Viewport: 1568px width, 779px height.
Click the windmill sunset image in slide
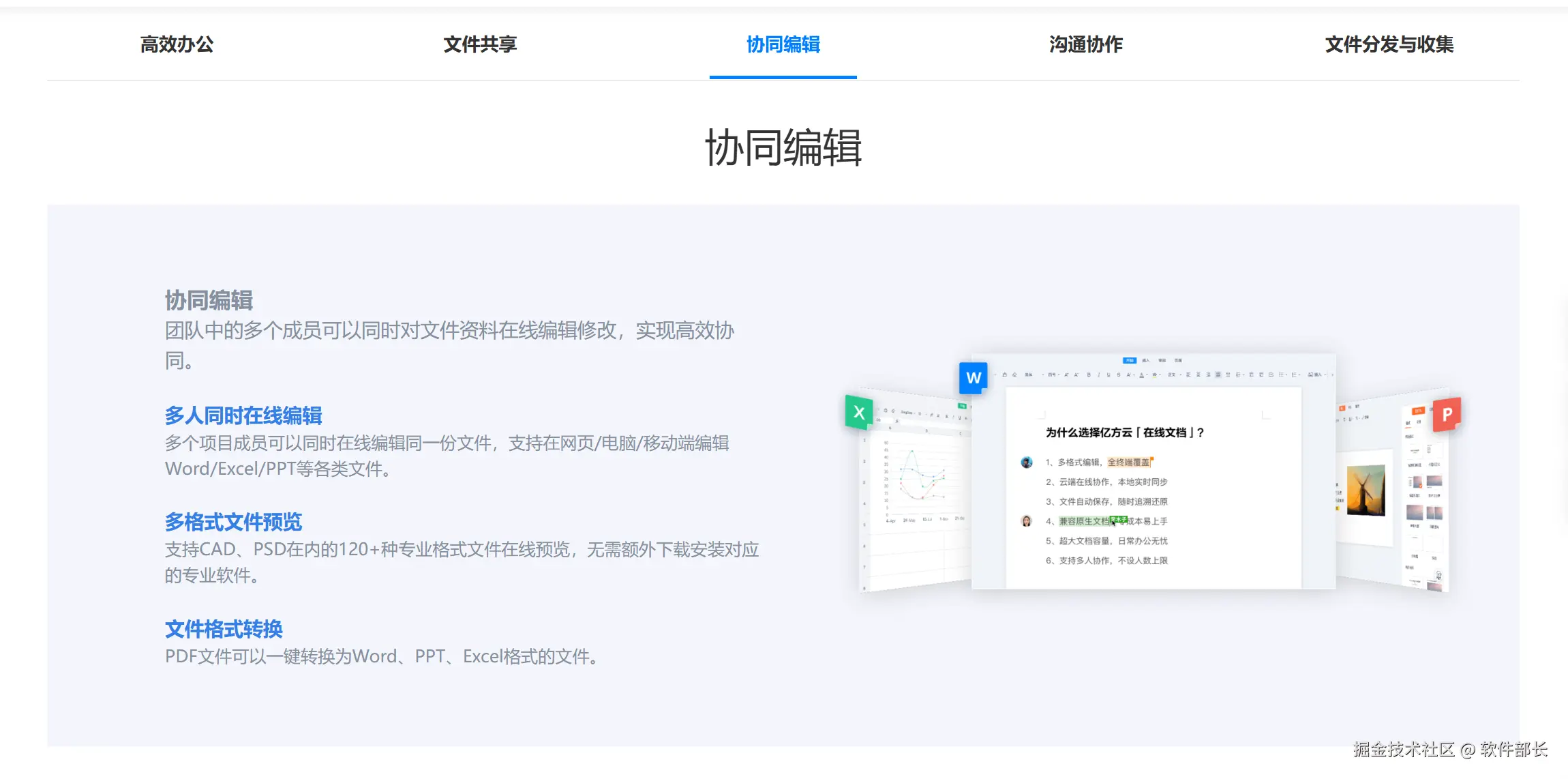(x=1366, y=490)
